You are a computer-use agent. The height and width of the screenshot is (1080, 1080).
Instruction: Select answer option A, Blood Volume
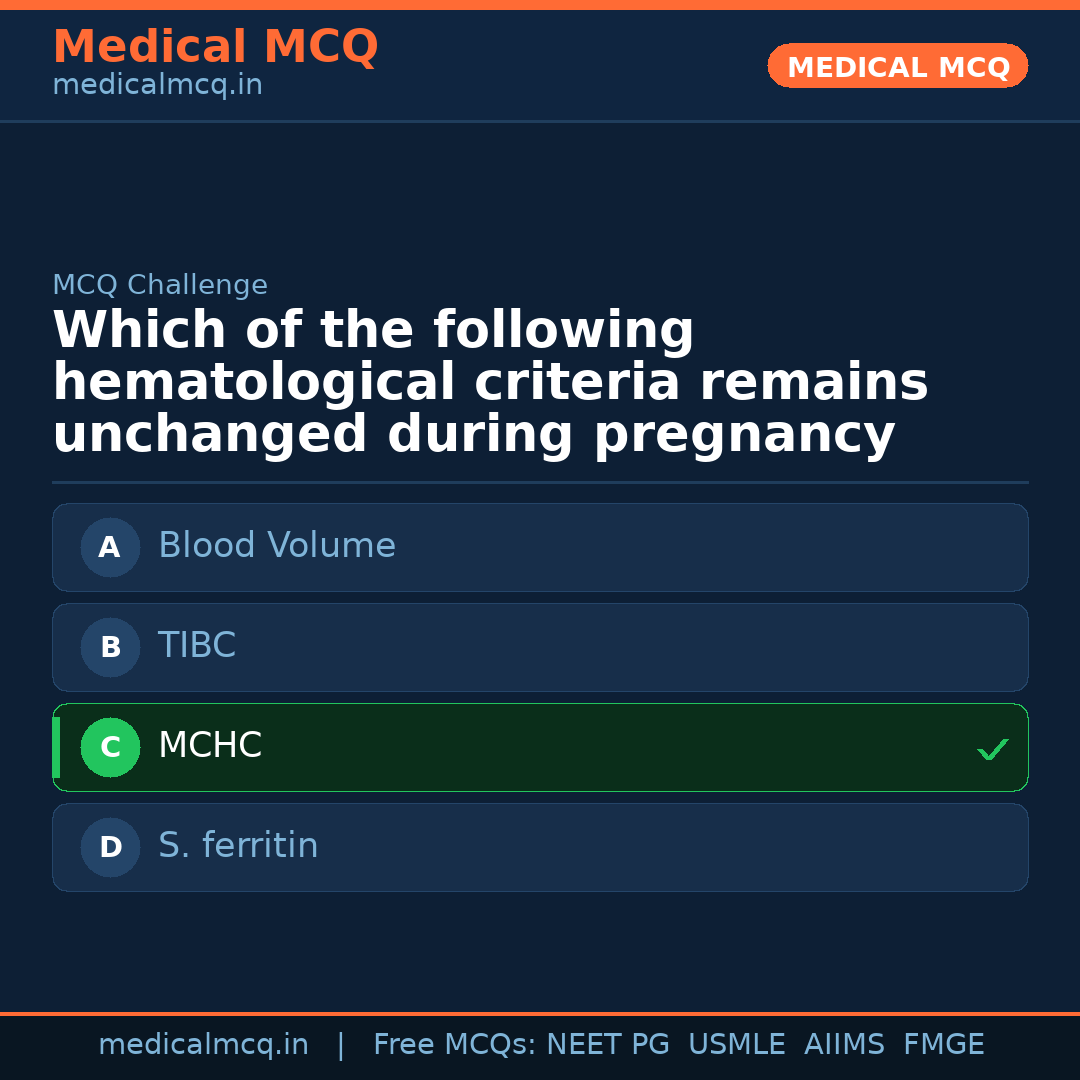click(540, 547)
